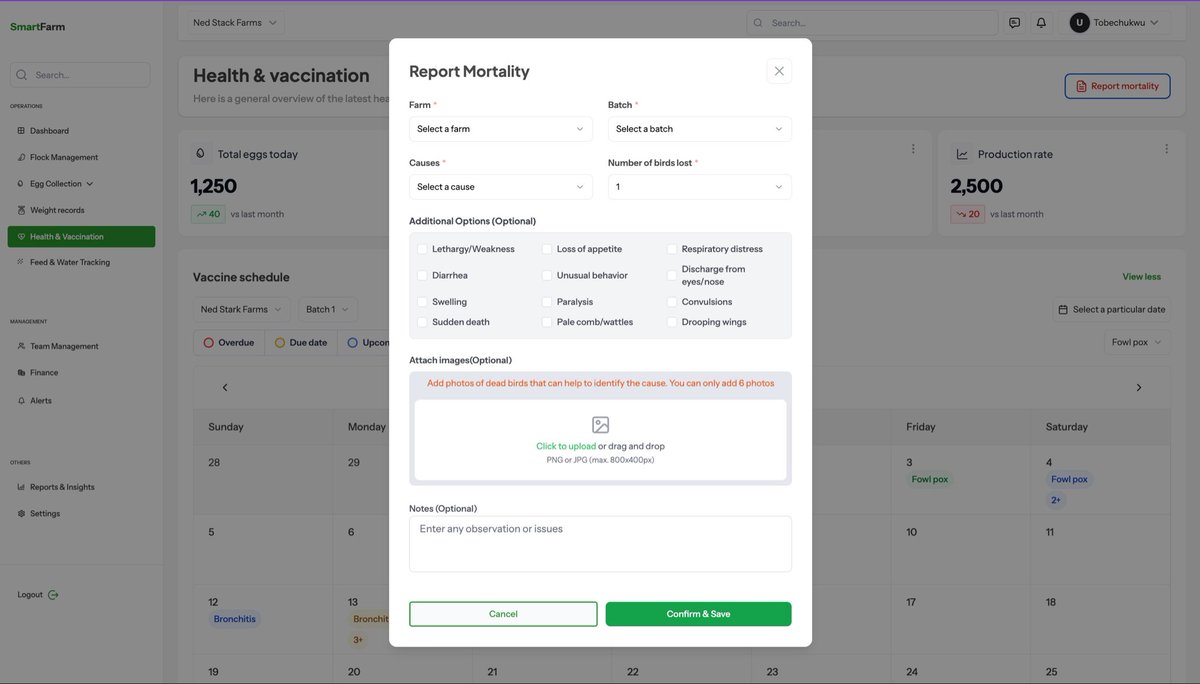This screenshot has width=1200, height=684.
Task: Click the Feed & Water Tracking icon
Action: pyautogui.click(x=19, y=260)
